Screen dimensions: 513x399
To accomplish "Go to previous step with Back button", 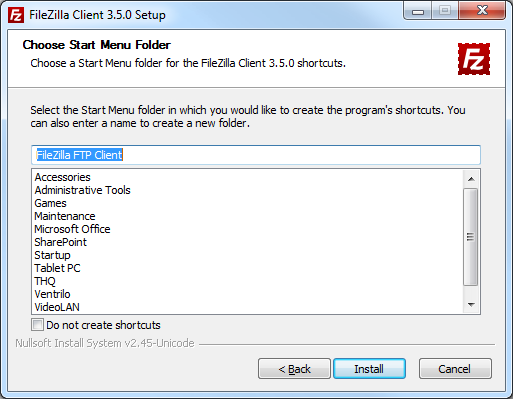I will (294, 369).
